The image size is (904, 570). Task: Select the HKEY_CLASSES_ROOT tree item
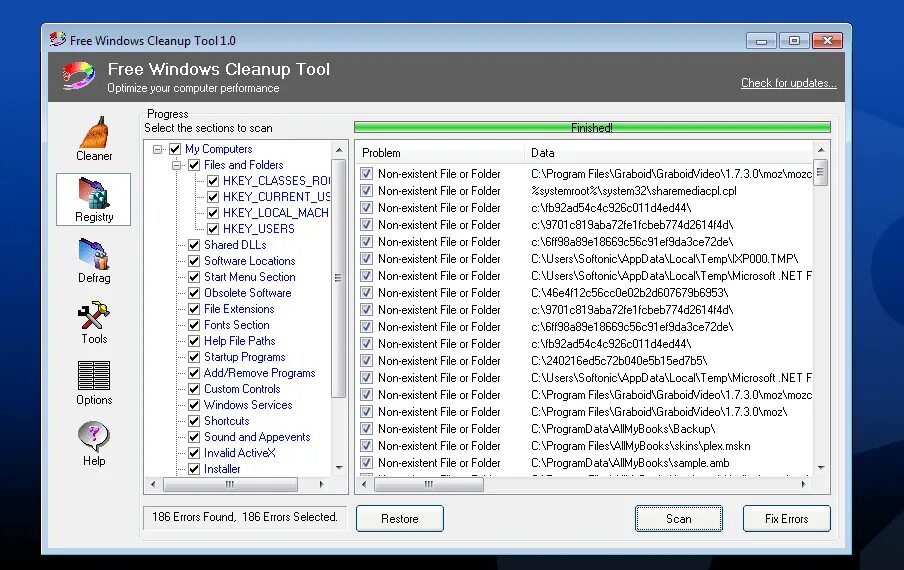pyautogui.click(x=276, y=181)
